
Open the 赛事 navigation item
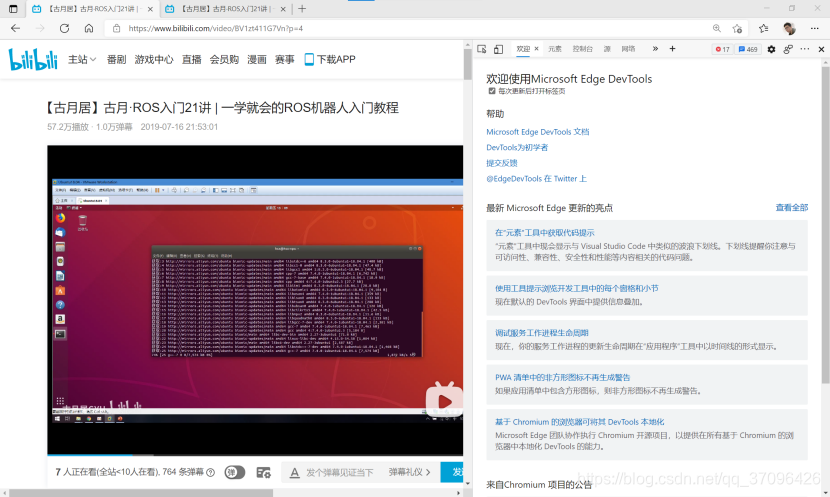[x=284, y=59]
